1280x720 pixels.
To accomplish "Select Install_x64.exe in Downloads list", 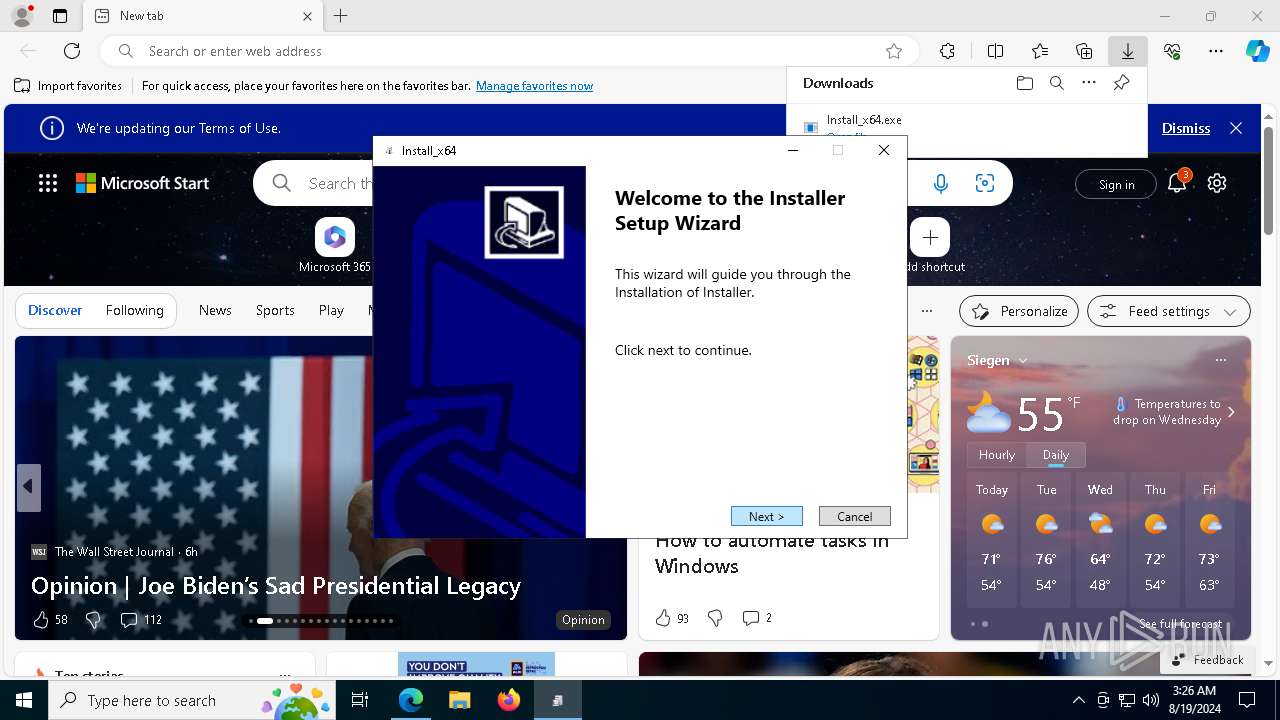I will [x=864, y=120].
